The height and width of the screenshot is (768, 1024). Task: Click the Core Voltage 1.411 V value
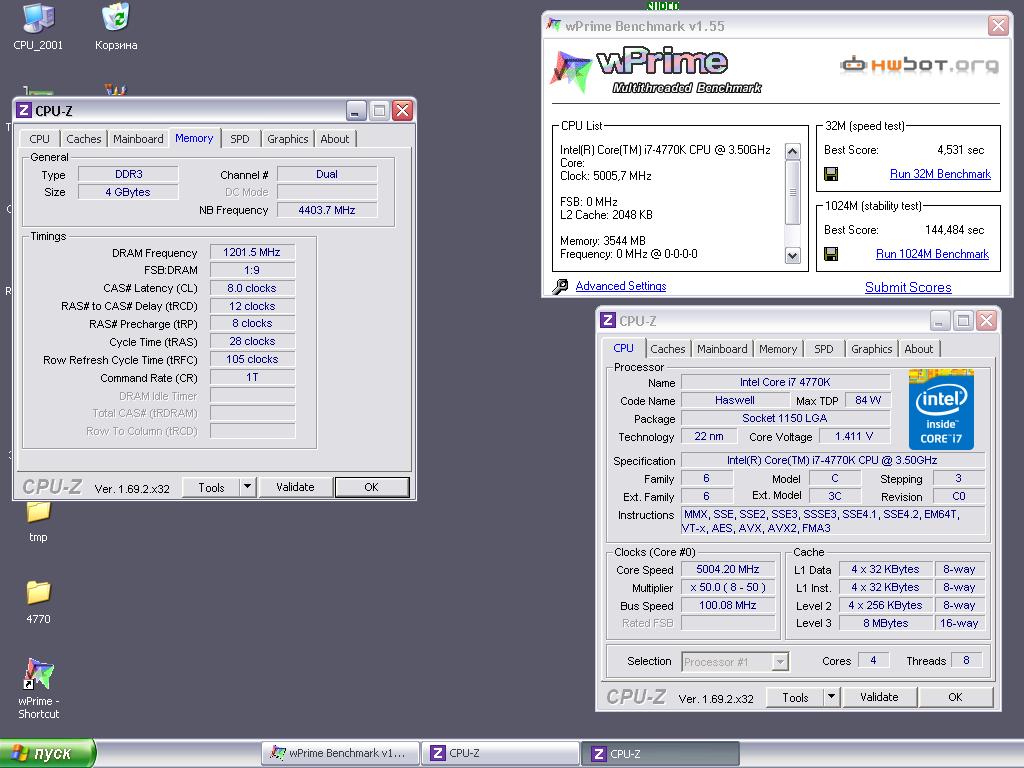click(854, 436)
